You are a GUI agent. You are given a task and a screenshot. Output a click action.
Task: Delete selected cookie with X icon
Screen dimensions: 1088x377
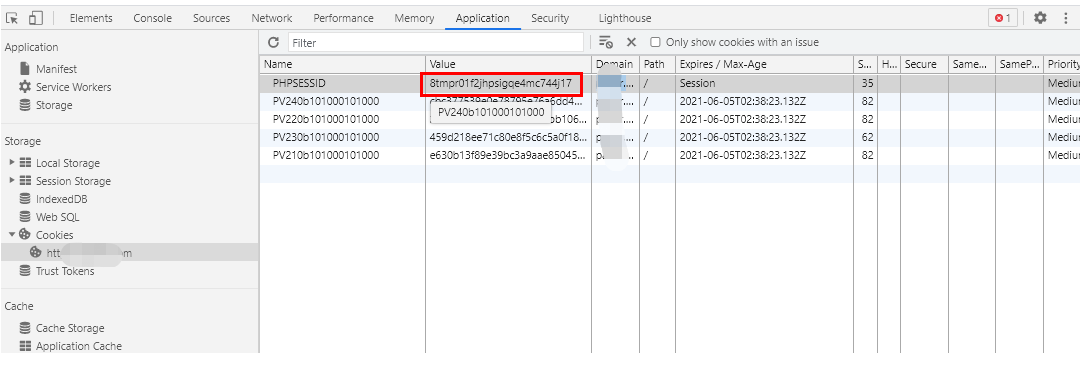point(631,42)
